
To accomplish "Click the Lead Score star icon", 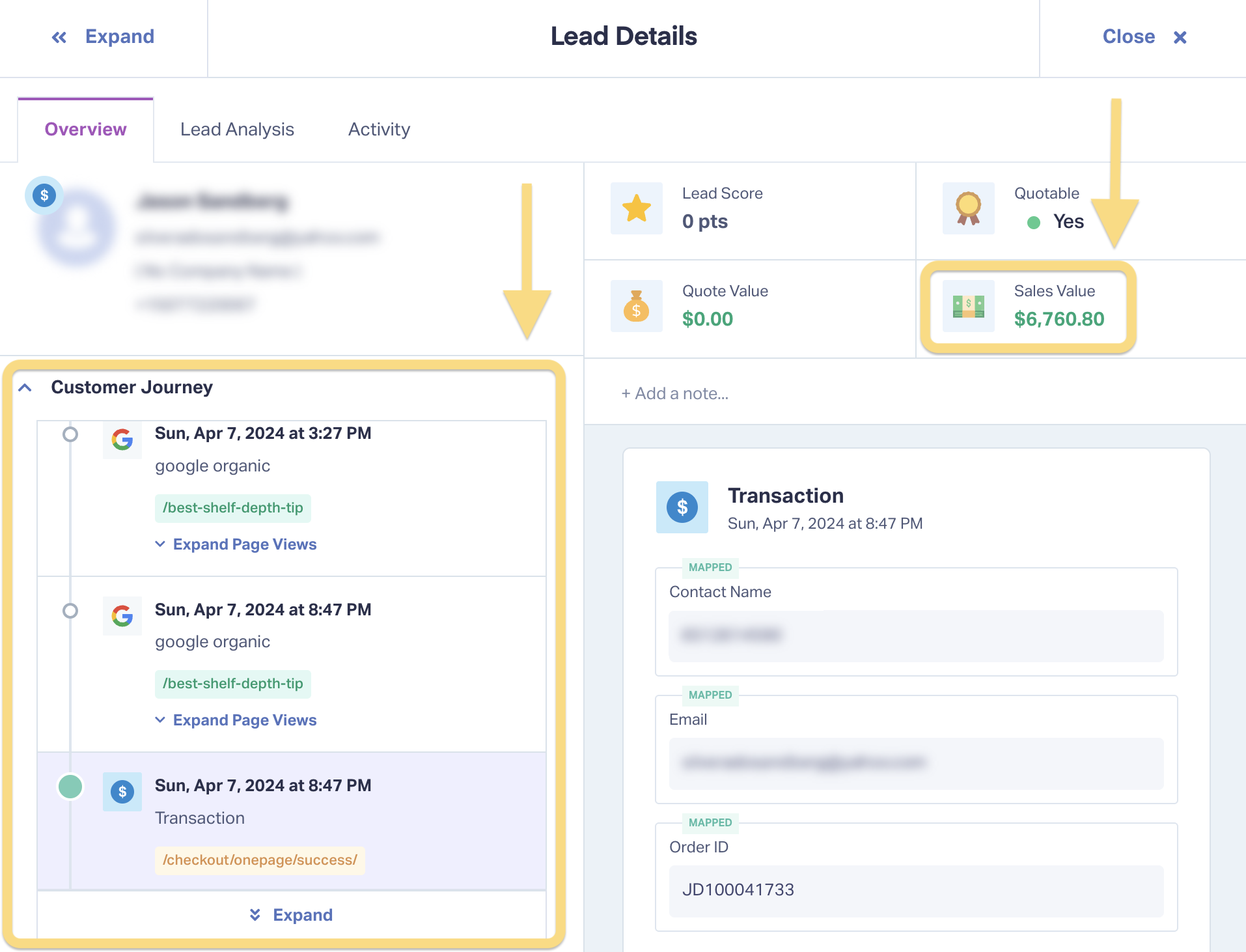I will [636, 208].
